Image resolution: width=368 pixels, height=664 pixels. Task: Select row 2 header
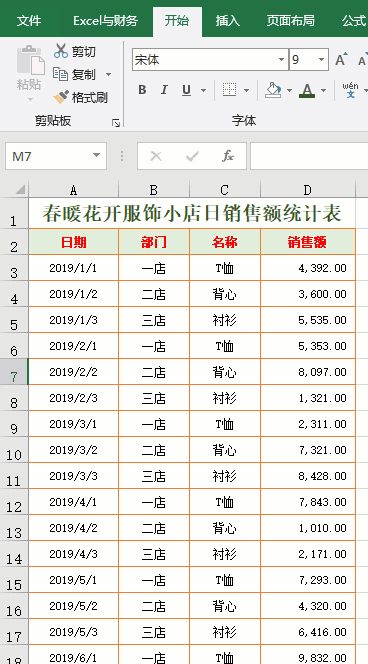(14, 242)
